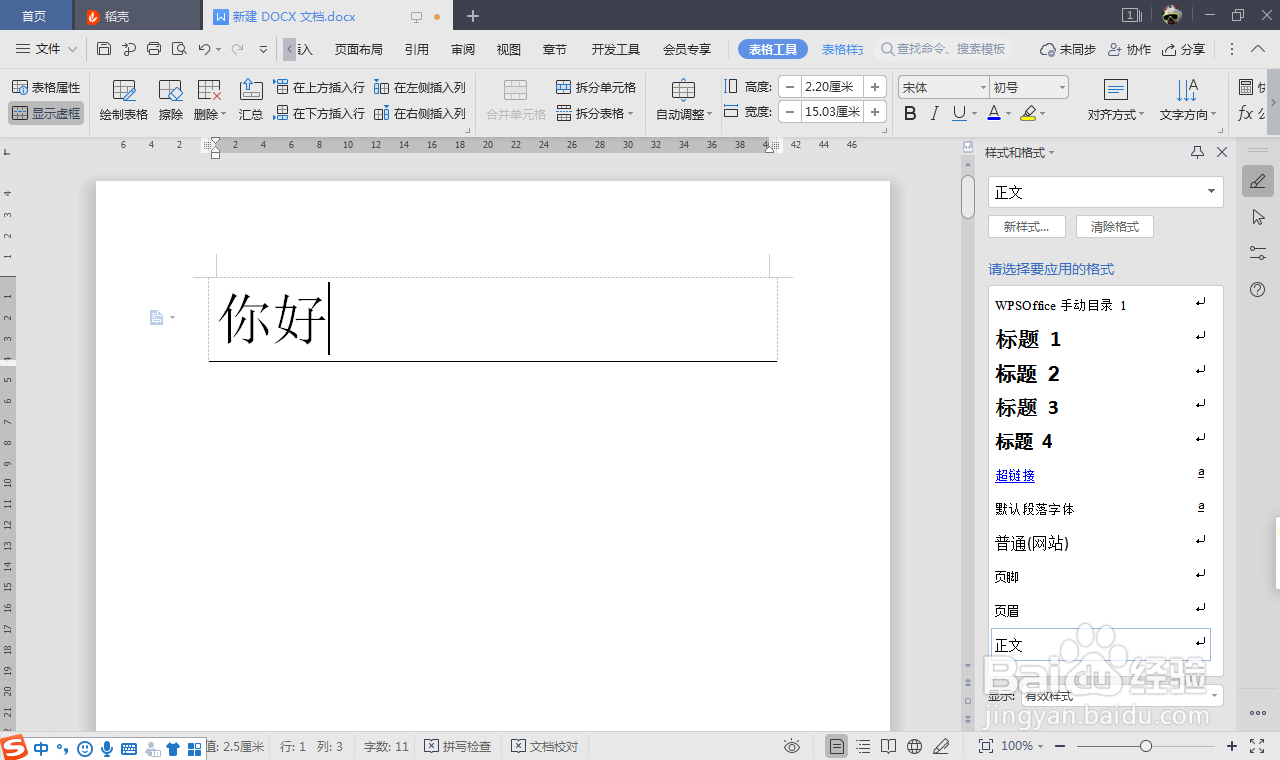Open current style dropdown 正文

click(x=1105, y=192)
